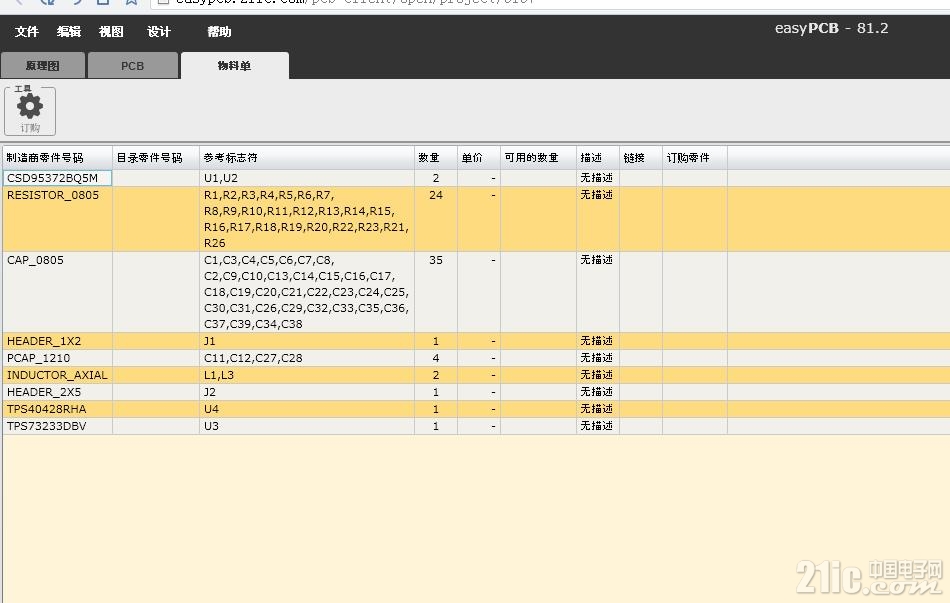
Task: Sort by 数量 column header
Action: 436,158
